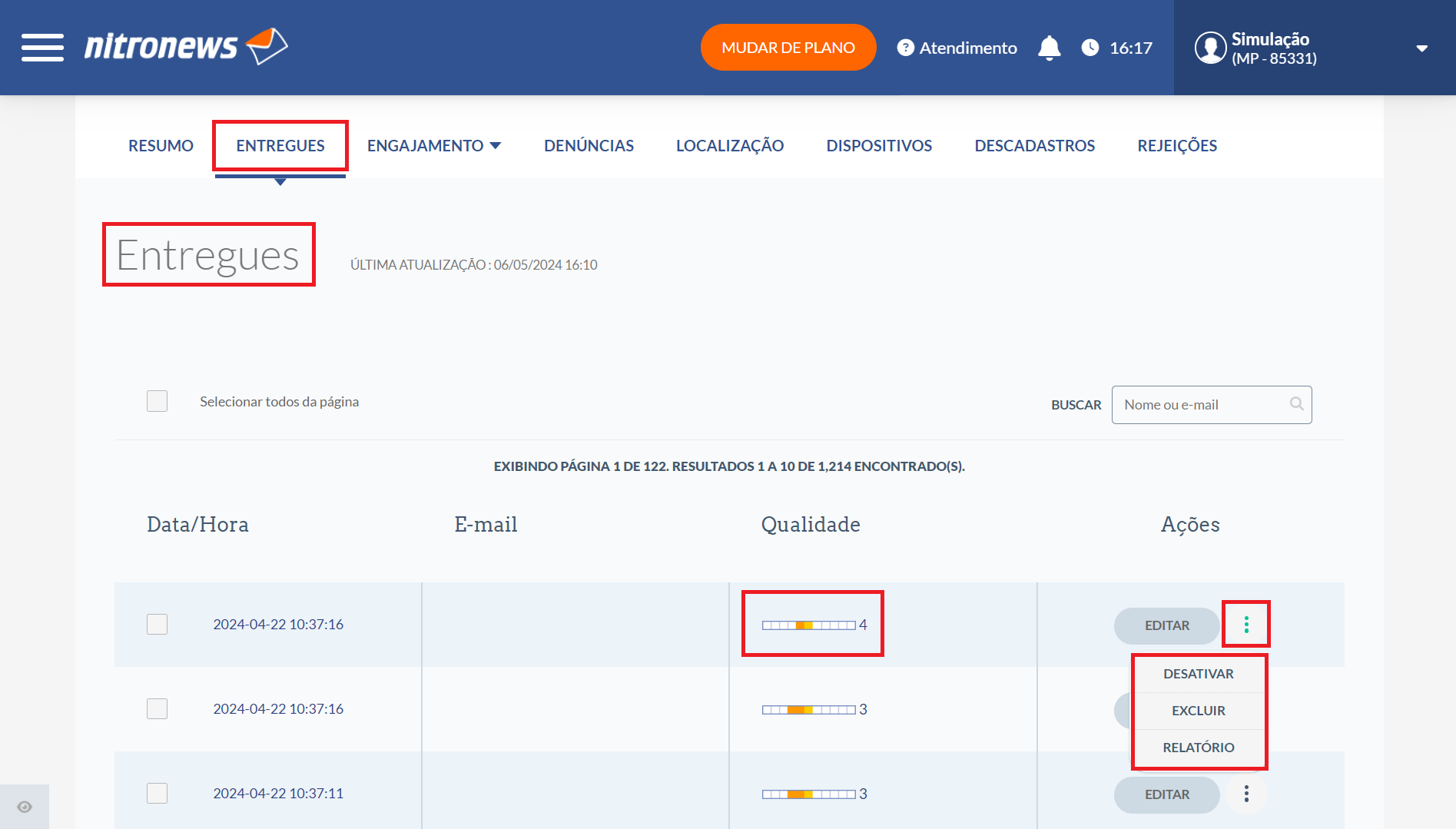Open the three-dot menu for first row
This screenshot has height=829, width=1456.
(1245, 625)
